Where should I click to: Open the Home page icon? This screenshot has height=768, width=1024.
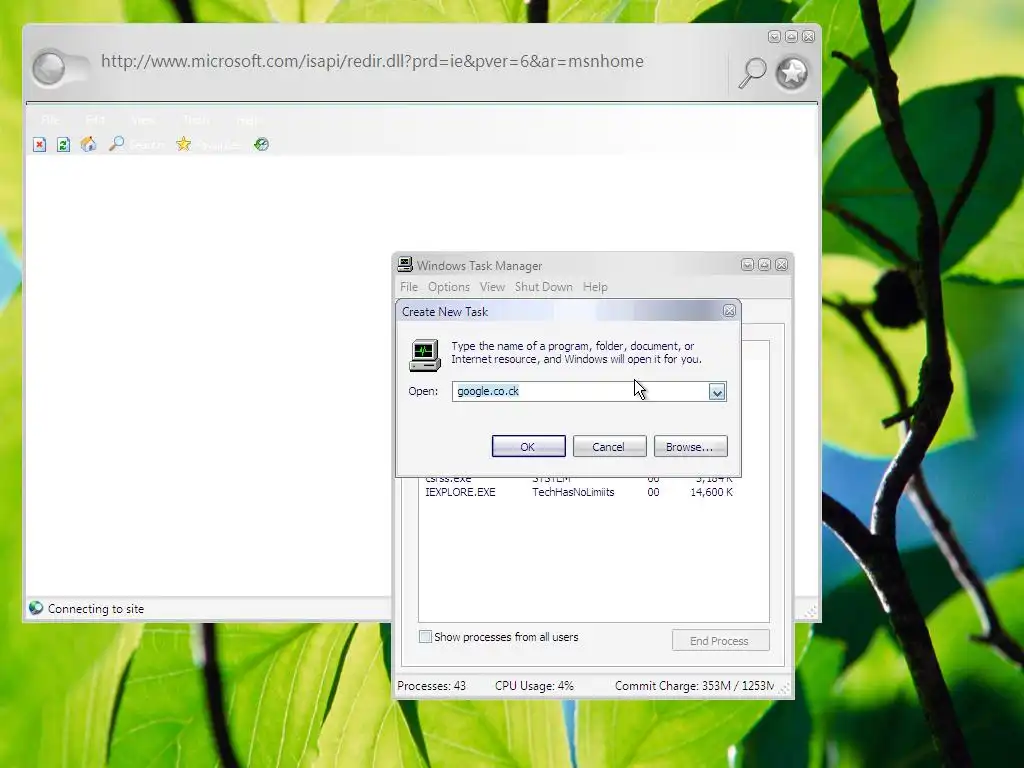[88, 144]
